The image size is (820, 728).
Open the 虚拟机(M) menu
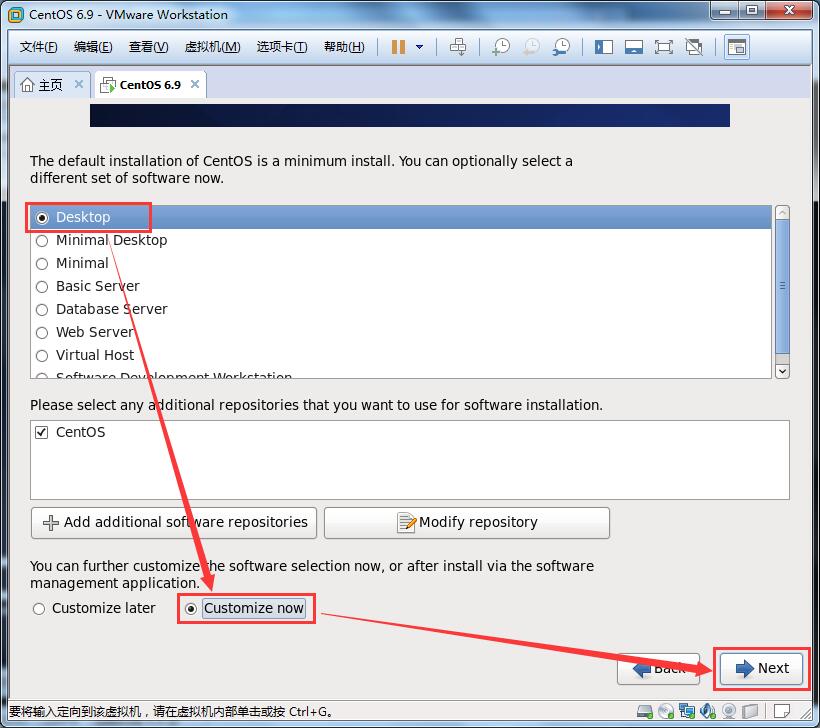click(212, 47)
